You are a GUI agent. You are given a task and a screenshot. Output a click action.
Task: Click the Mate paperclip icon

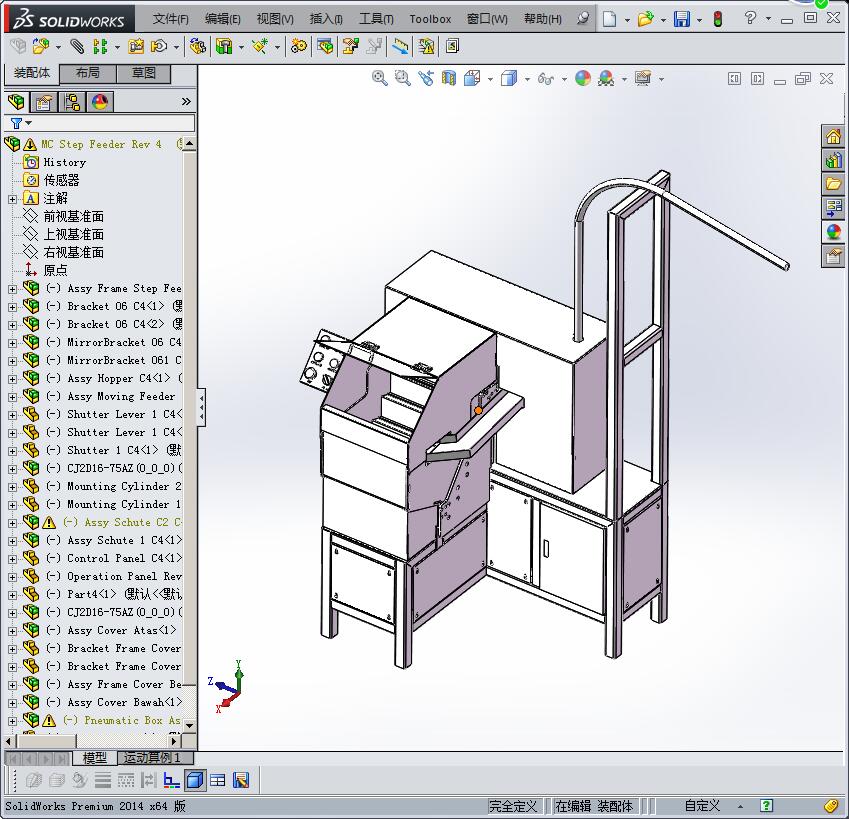[x=77, y=47]
